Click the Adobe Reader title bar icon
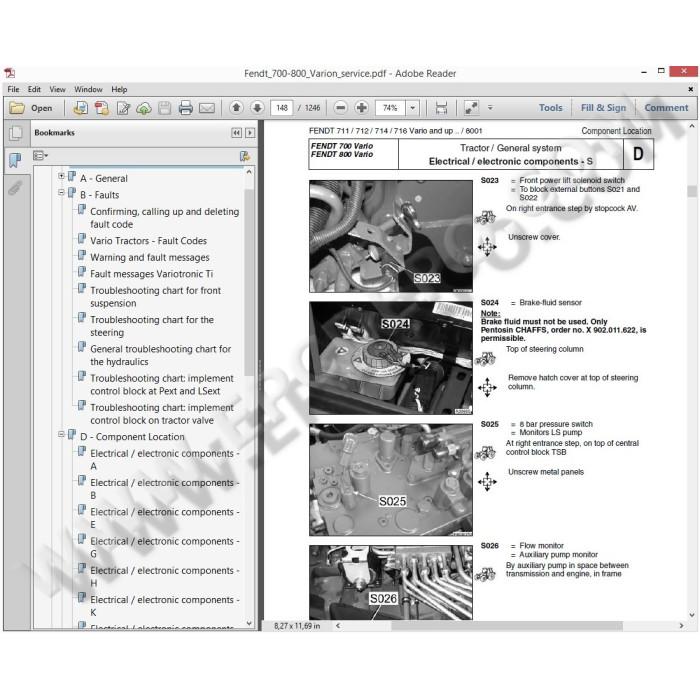 (10, 73)
